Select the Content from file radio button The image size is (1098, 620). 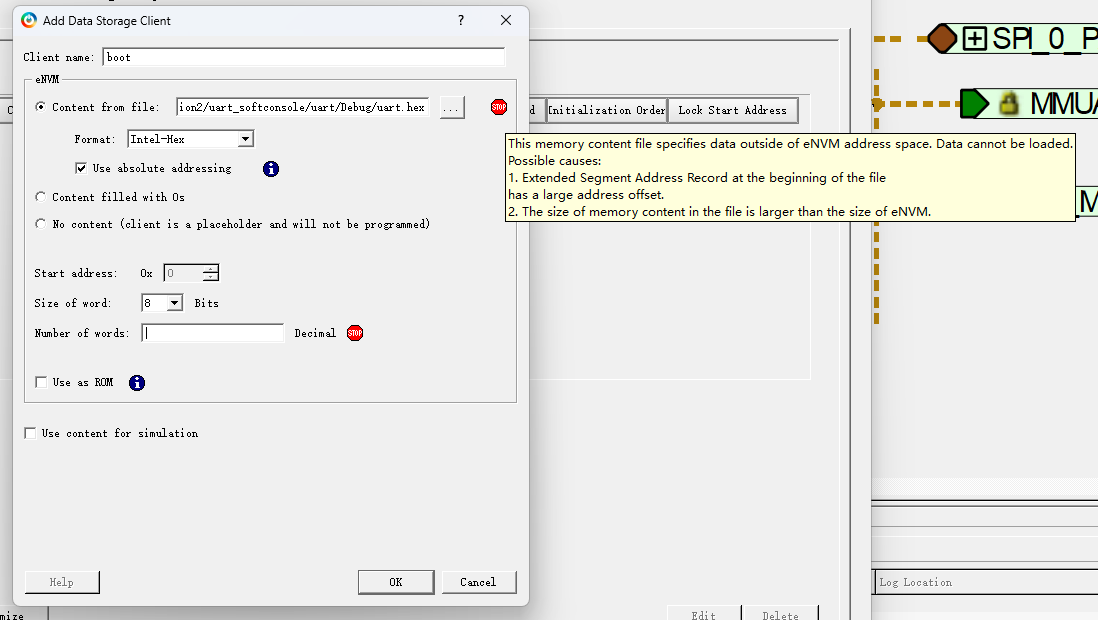[41, 106]
